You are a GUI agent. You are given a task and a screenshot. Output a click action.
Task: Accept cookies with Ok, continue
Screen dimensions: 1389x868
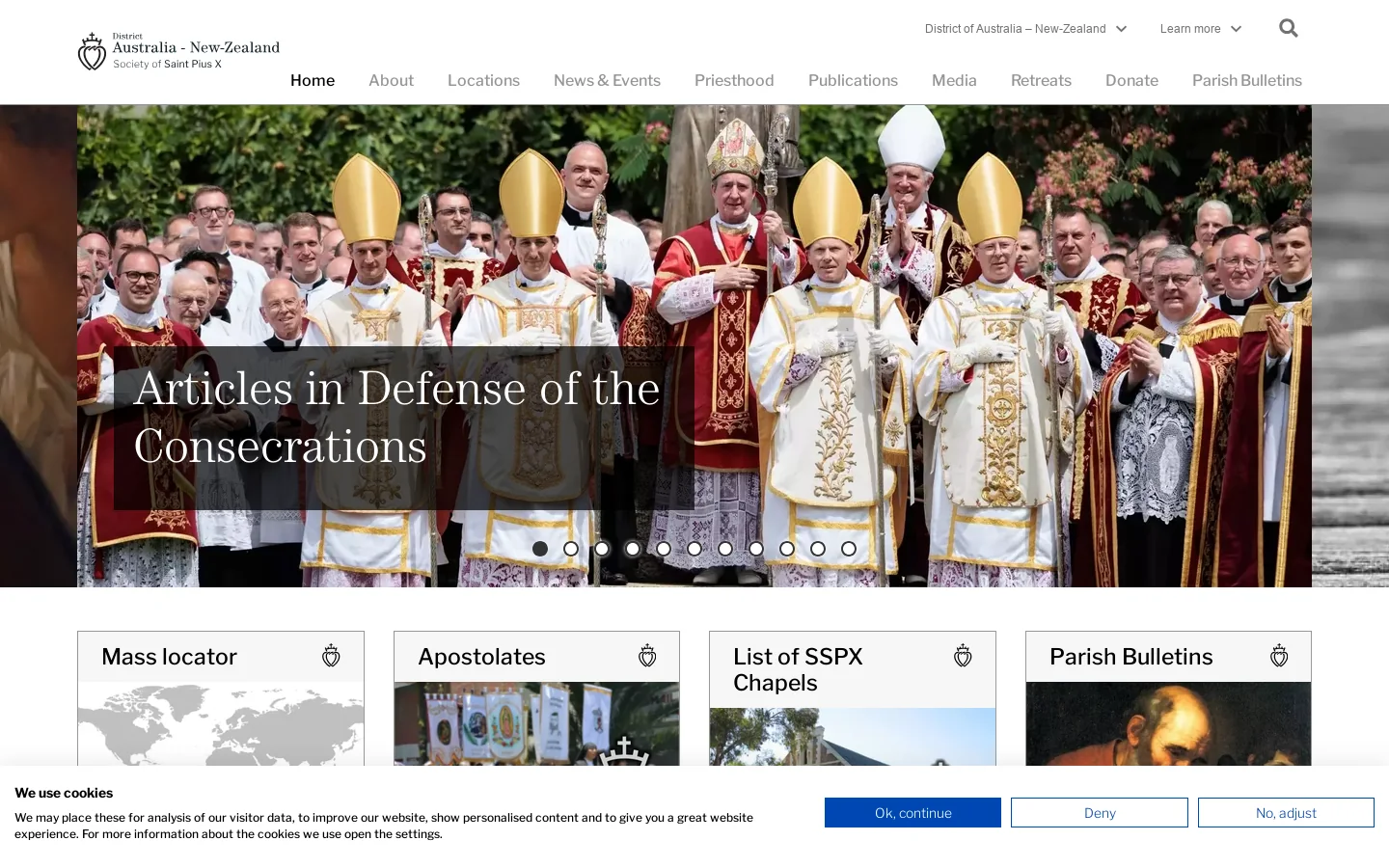point(912,813)
